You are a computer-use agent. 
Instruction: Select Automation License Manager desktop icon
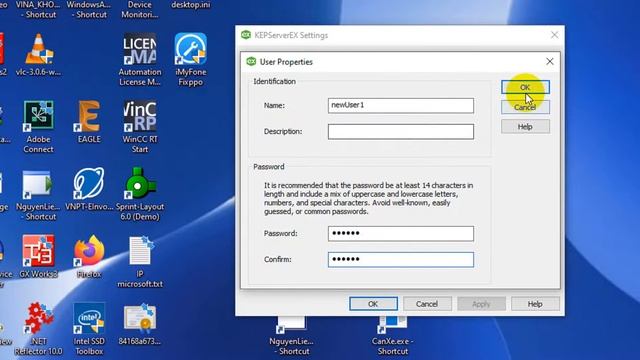click(140, 59)
